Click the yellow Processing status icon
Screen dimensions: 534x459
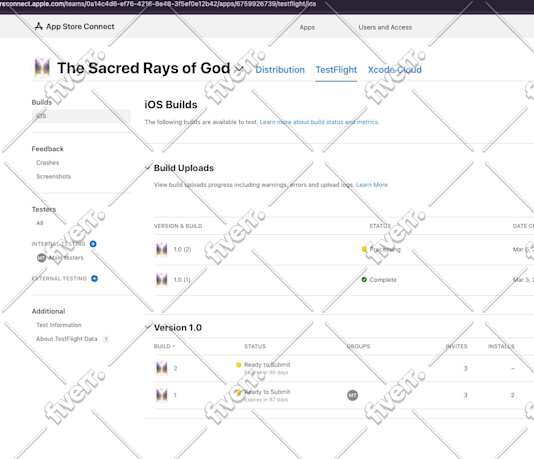[364, 249]
